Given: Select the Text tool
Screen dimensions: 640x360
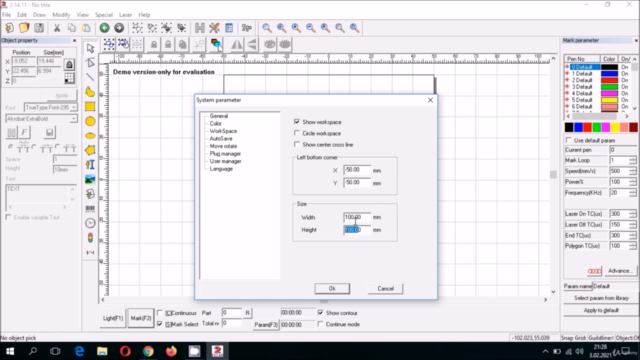Looking at the screenshot, I should (90, 164).
